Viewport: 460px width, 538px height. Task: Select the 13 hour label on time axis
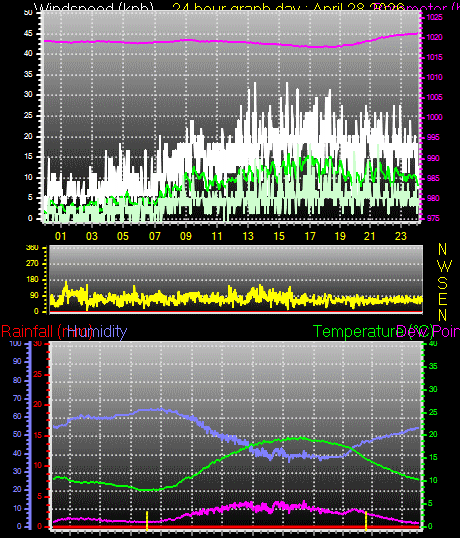point(248,236)
